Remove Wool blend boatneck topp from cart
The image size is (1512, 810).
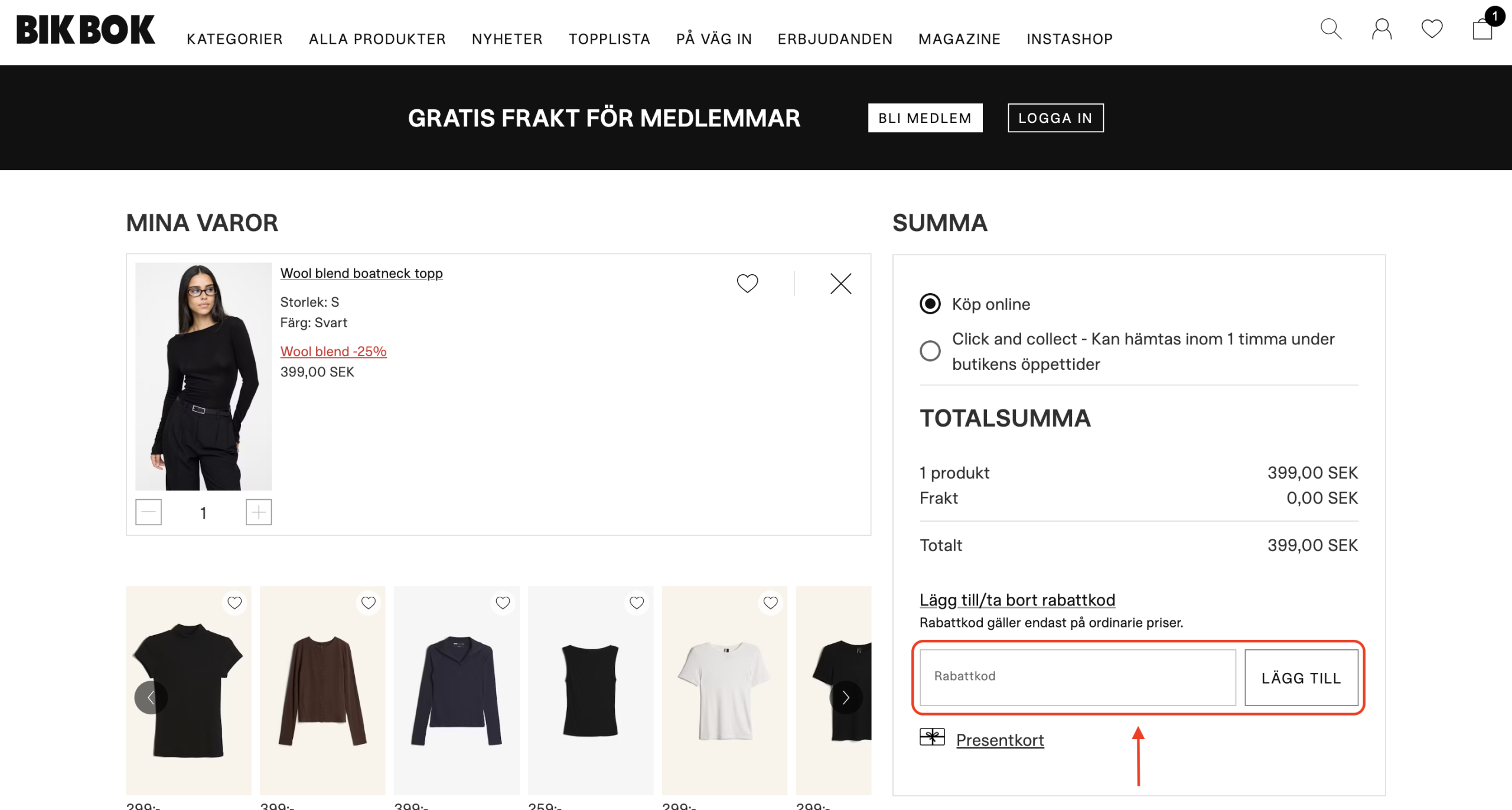[840, 284]
